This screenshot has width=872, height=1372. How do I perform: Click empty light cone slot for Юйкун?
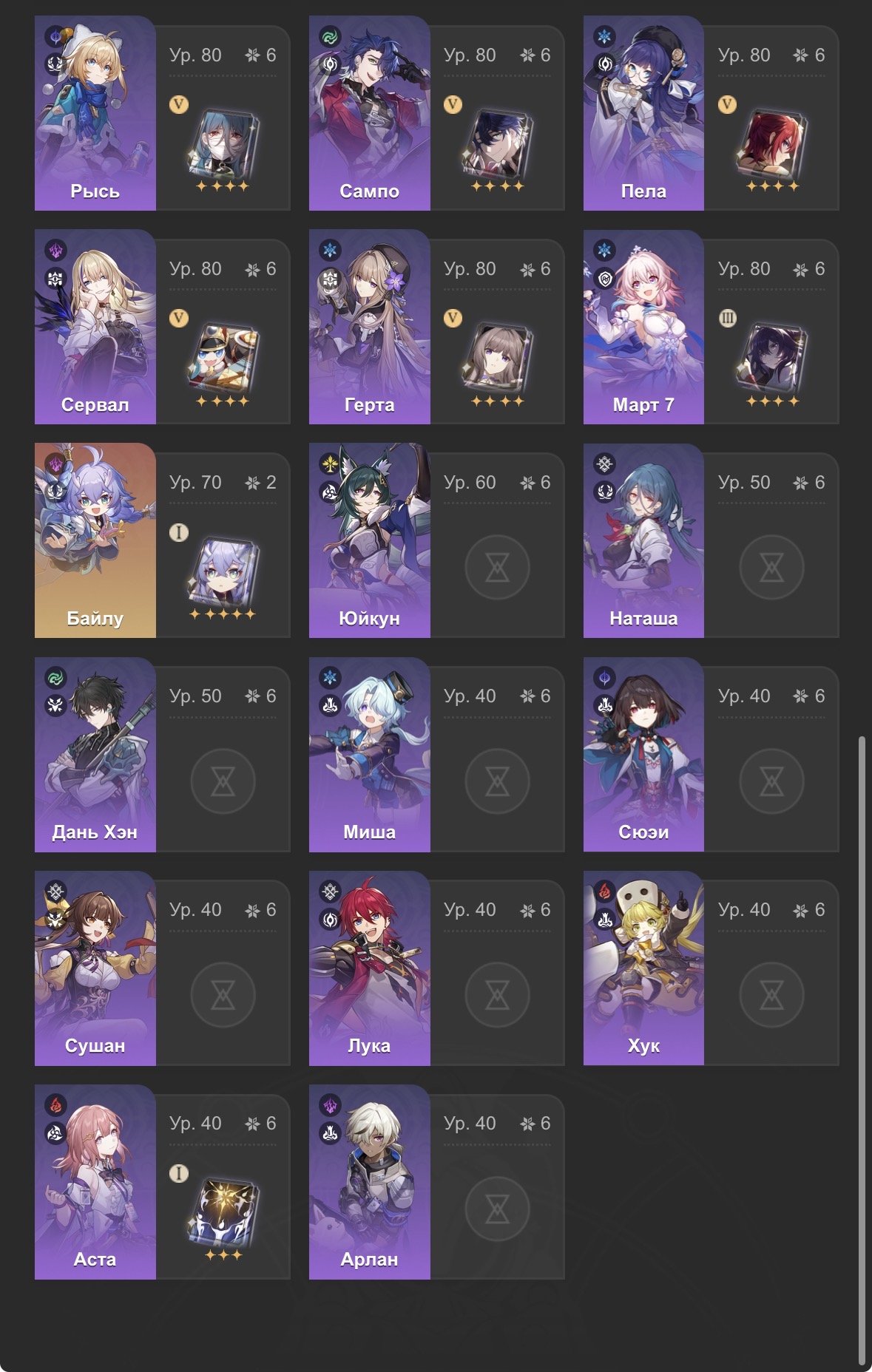coord(497,568)
